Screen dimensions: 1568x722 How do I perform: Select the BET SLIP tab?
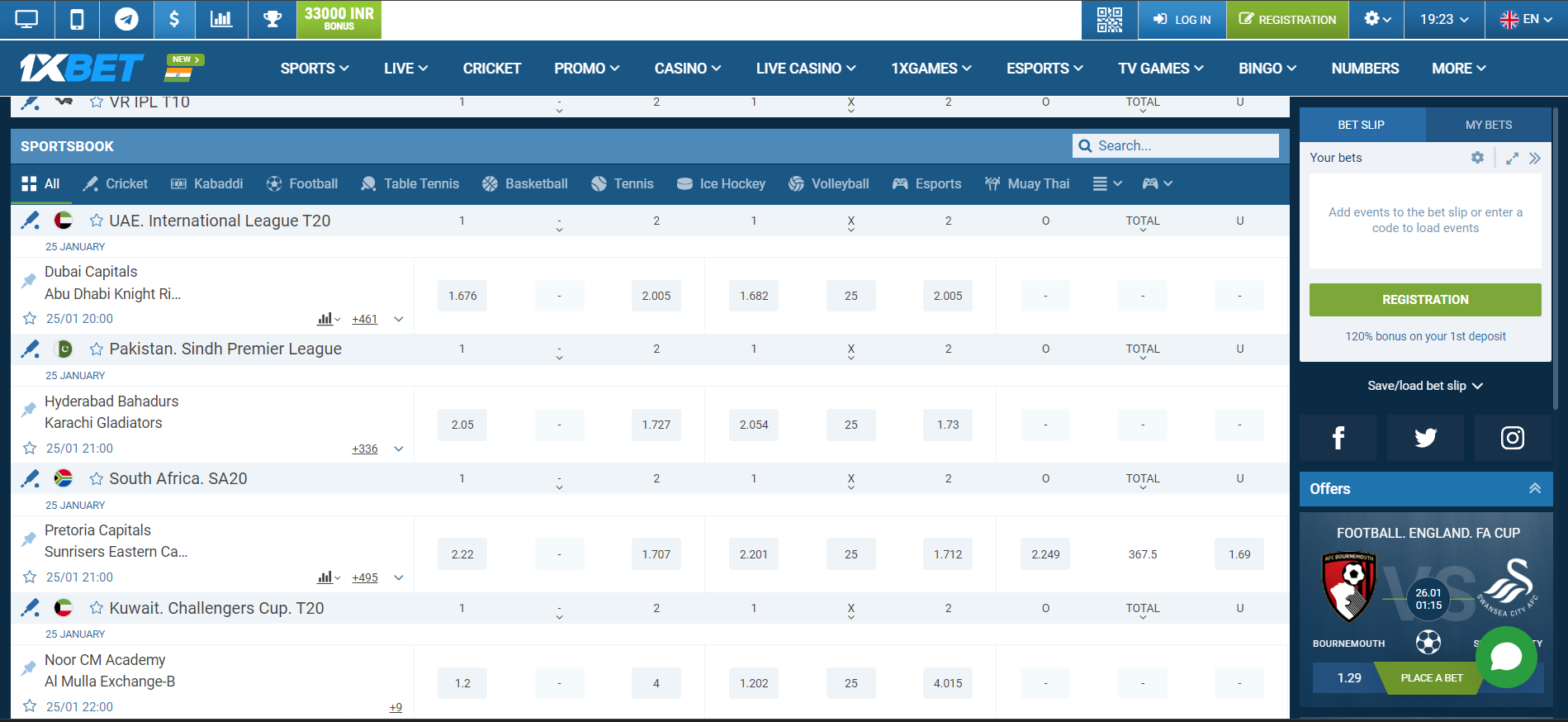point(1362,125)
